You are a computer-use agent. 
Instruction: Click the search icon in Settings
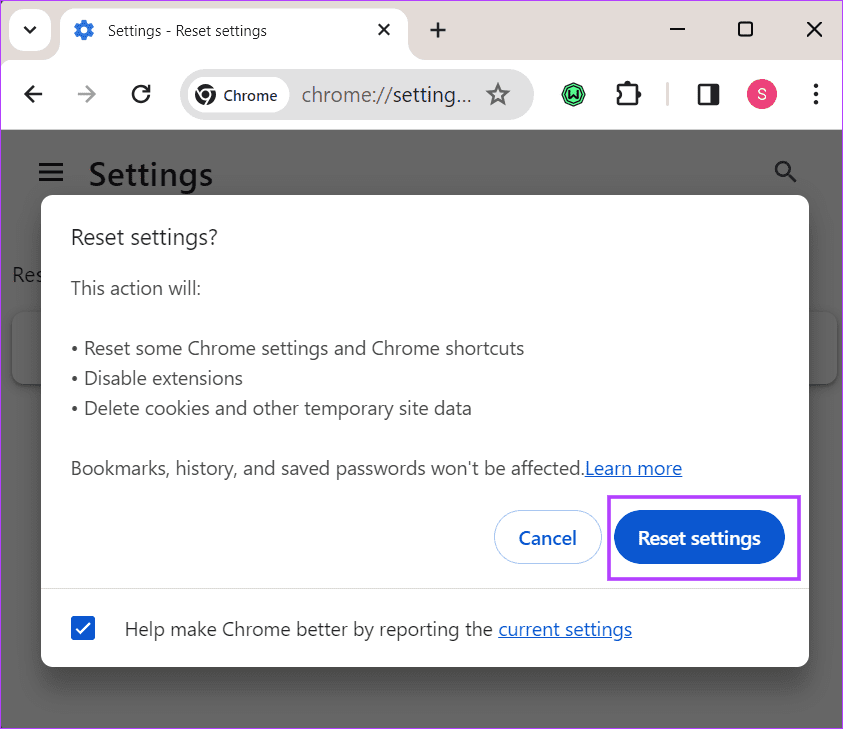click(785, 172)
